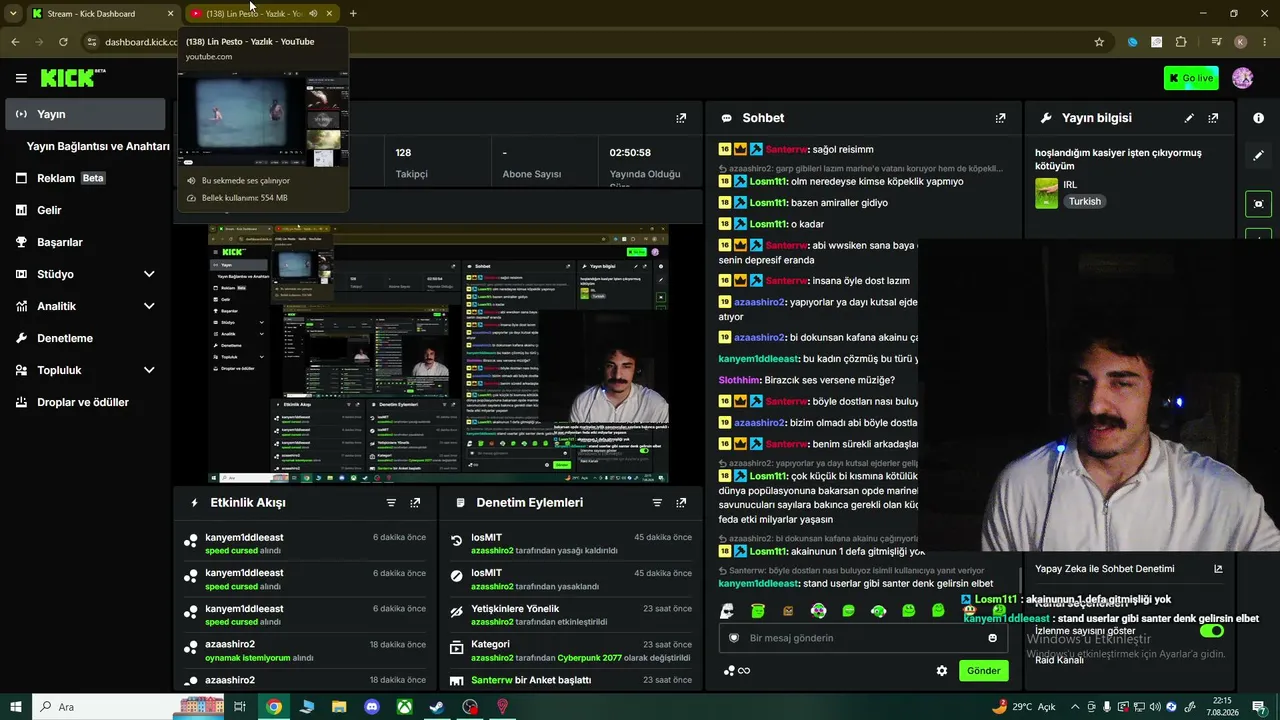1280x720 pixels.
Task: Toggle the İzlenme sayısını göster switch
Action: tap(1211, 631)
